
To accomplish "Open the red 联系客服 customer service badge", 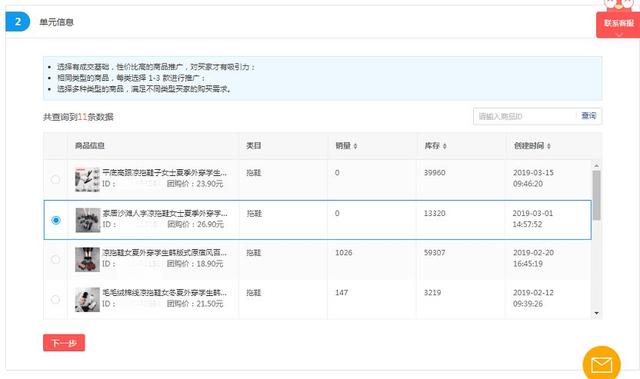I will tap(618, 24).
